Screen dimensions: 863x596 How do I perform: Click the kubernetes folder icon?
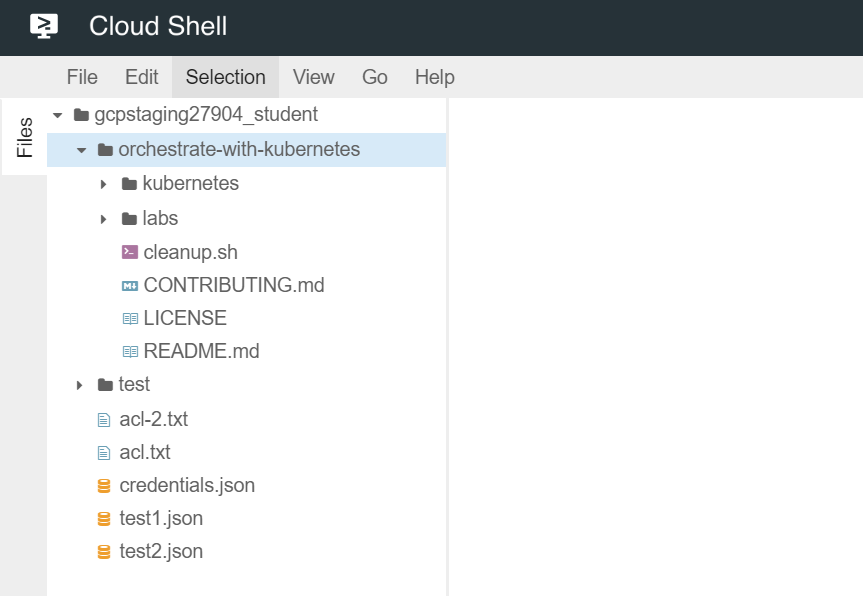click(x=129, y=184)
